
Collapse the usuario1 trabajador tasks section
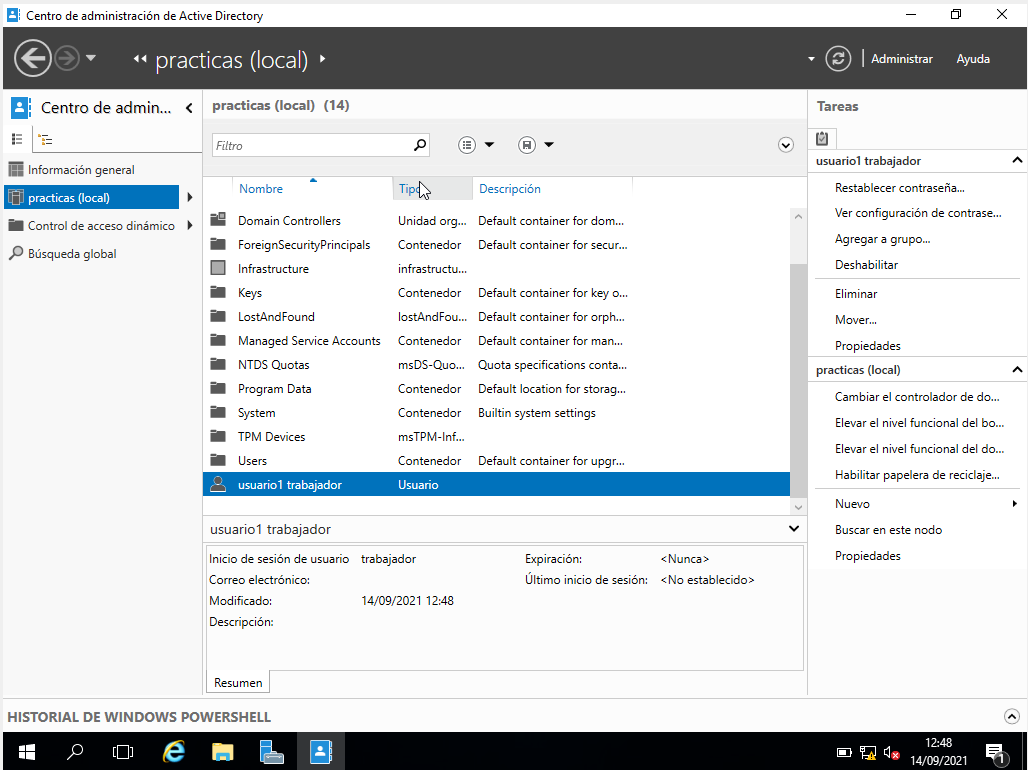[1017, 160]
